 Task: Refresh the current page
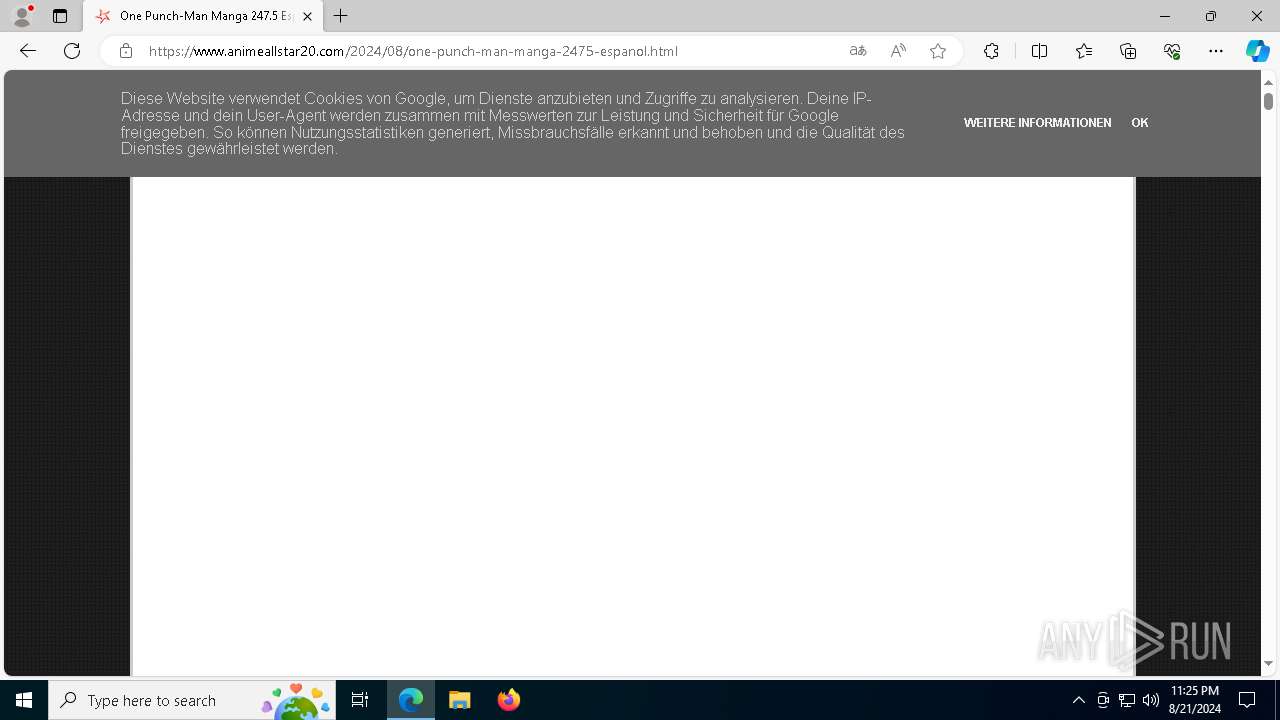click(72, 51)
